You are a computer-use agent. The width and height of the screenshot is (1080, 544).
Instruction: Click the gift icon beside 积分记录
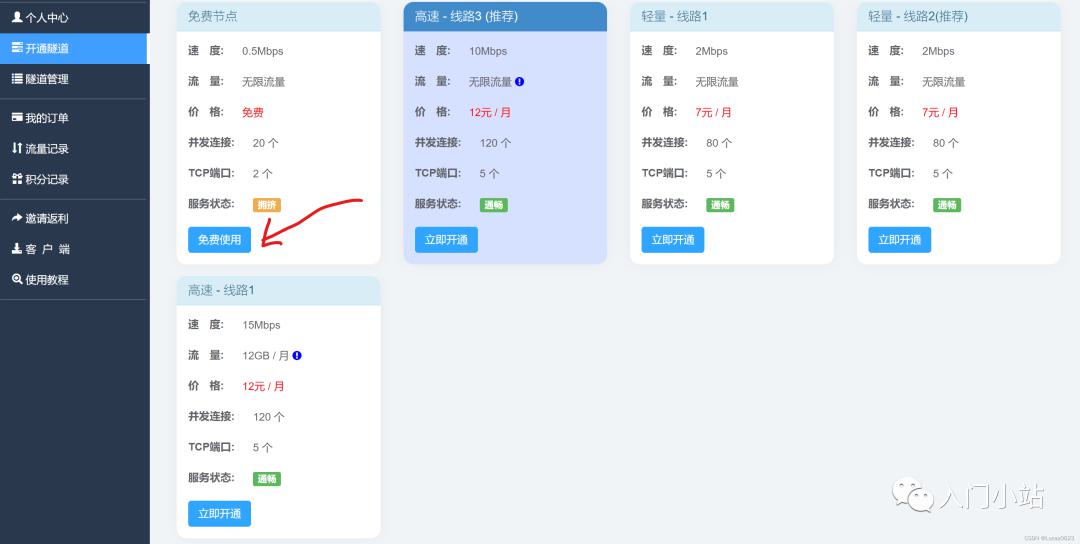[17, 179]
